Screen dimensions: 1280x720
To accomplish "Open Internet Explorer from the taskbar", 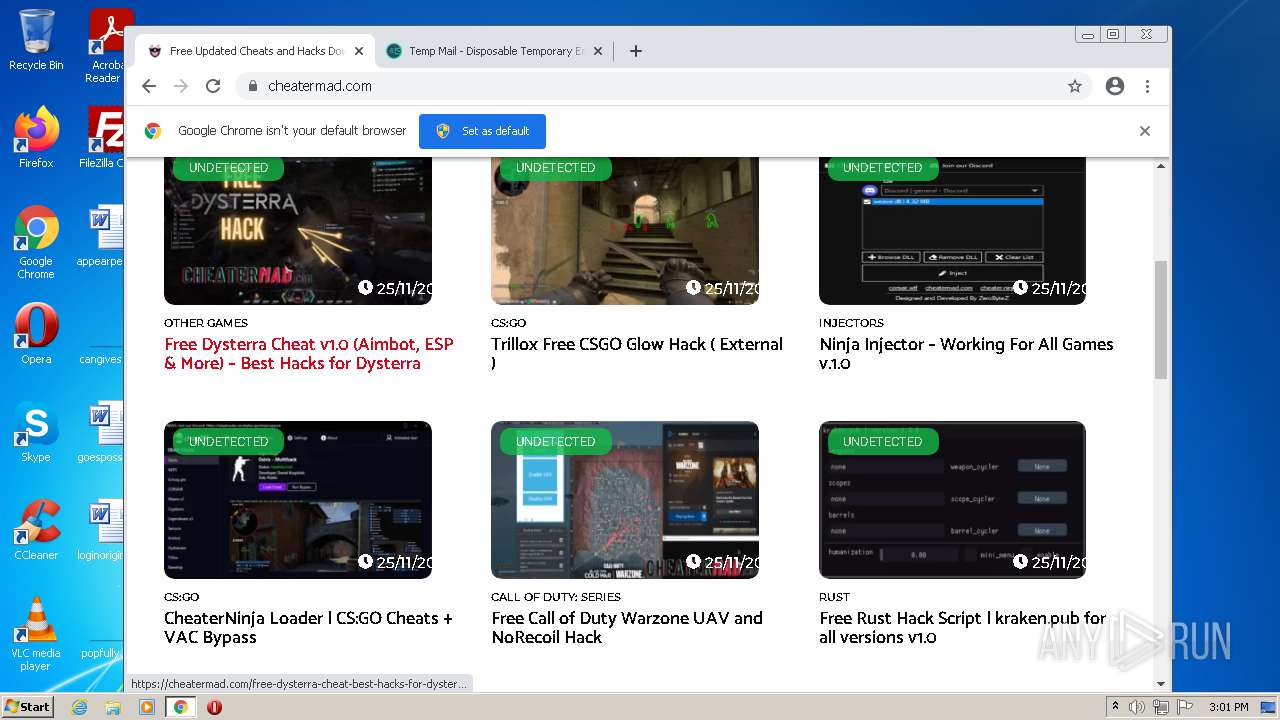I will click(79, 707).
